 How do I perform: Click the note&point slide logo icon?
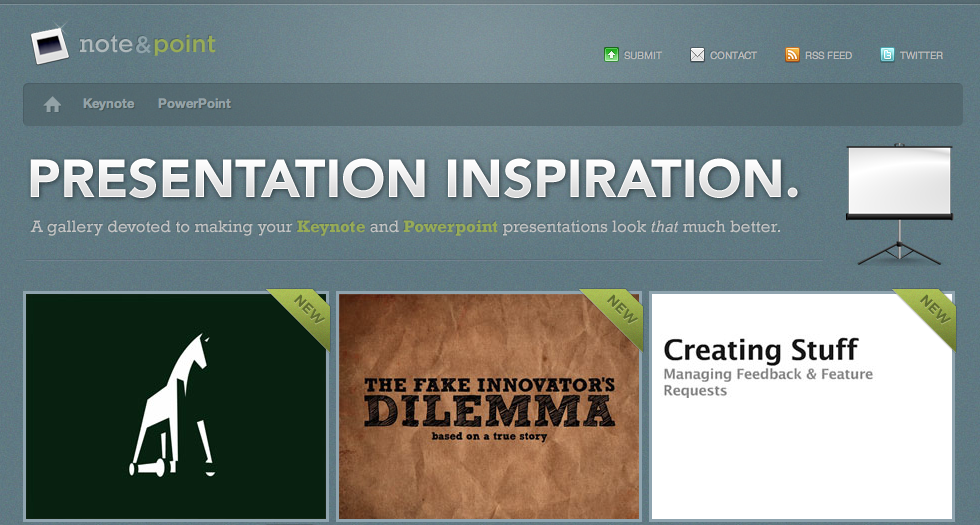pyautogui.click(x=49, y=45)
